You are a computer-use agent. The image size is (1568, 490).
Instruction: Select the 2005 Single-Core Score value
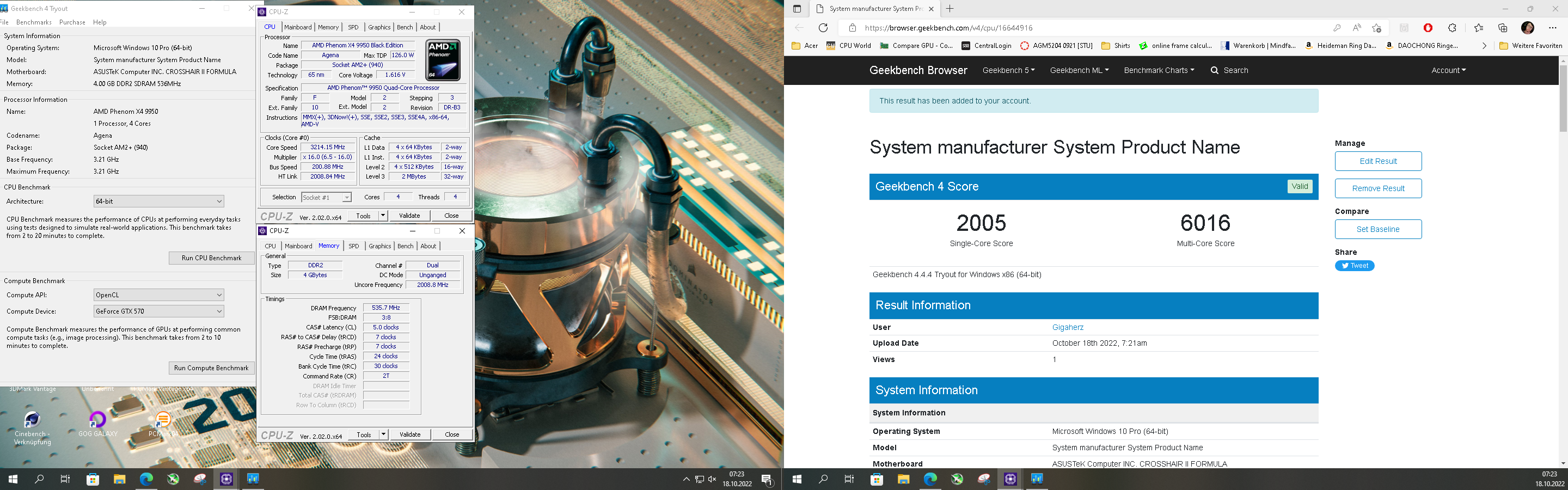pyautogui.click(x=981, y=223)
